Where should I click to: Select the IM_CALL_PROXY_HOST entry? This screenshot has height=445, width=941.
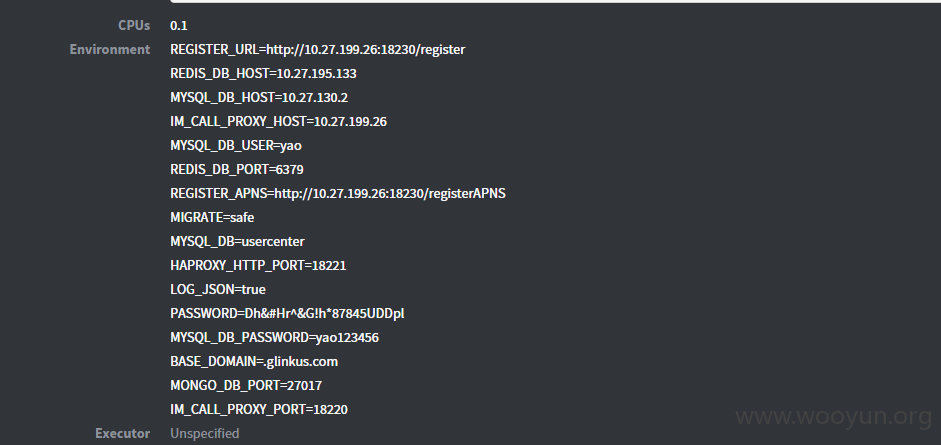coord(278,121)
